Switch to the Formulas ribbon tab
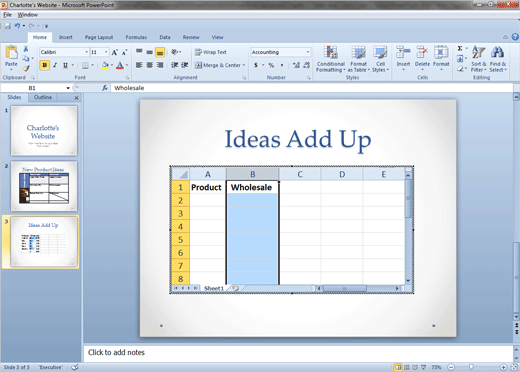The width and height of the screenshot is (520, 372). click(x=136, y=37)
